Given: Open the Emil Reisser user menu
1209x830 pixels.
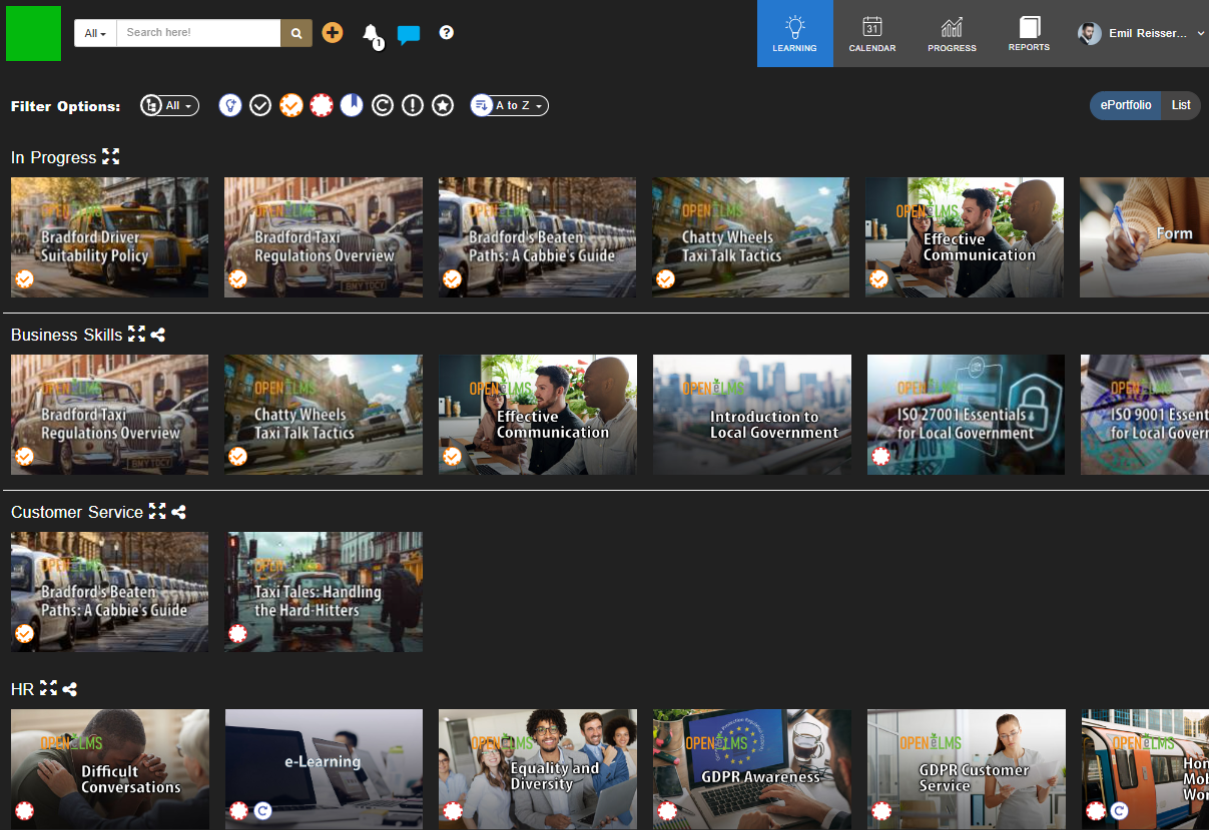Looking at the screenshot, I should point(1141,33).
